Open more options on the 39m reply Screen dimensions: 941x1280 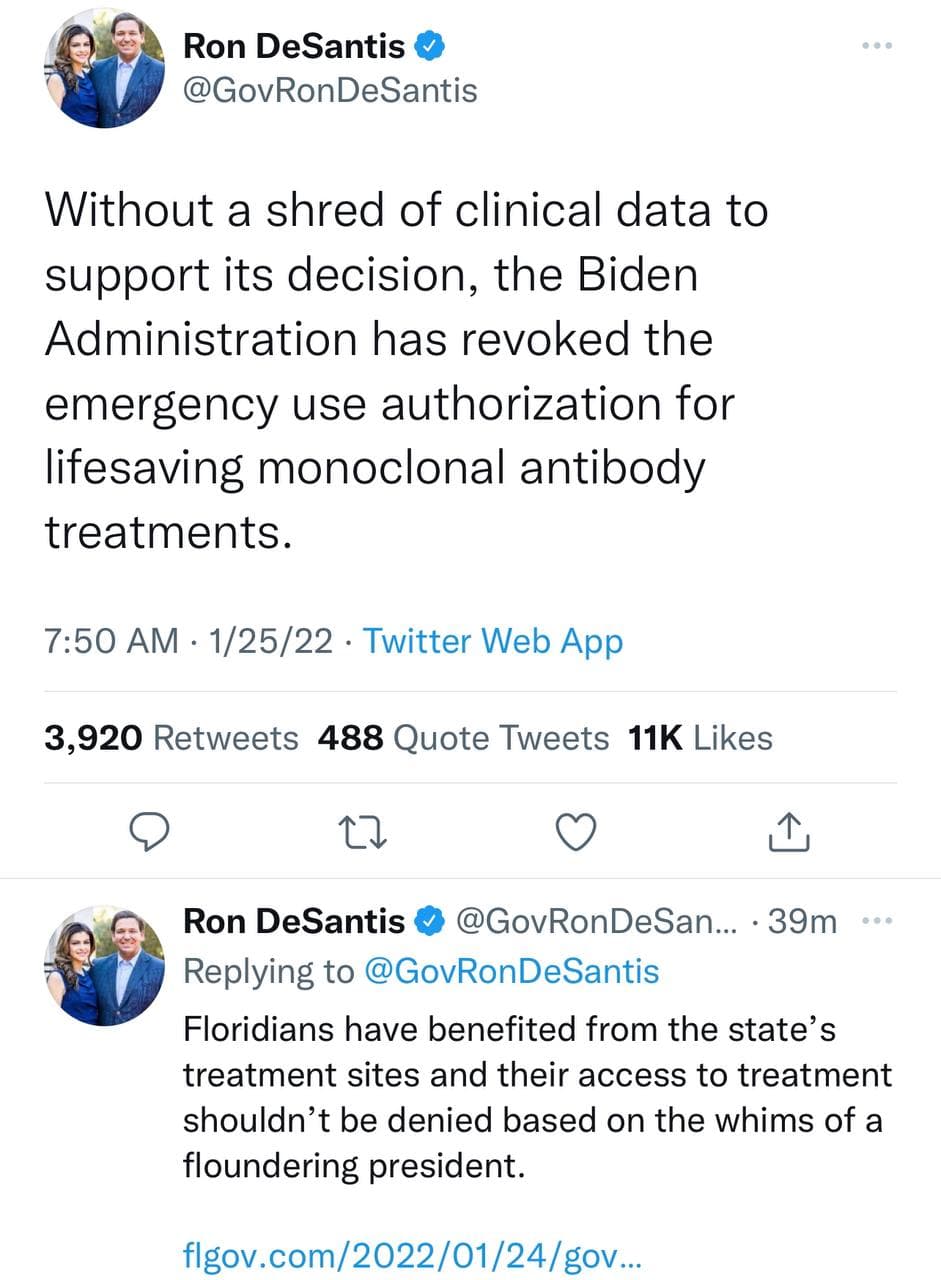878,921
